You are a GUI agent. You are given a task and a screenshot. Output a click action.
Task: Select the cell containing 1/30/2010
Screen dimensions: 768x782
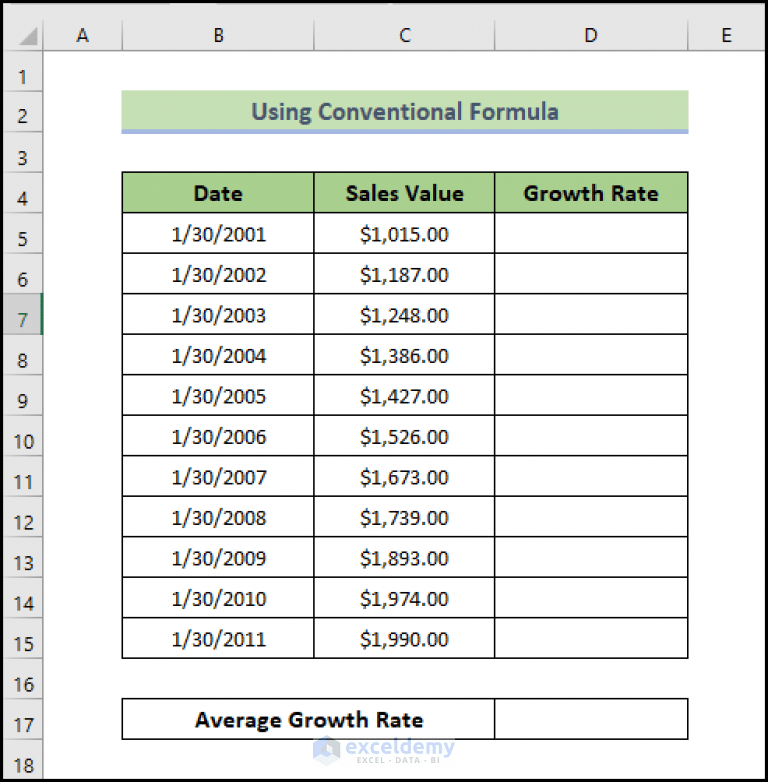pyautogui.click(x=218, y=597)
